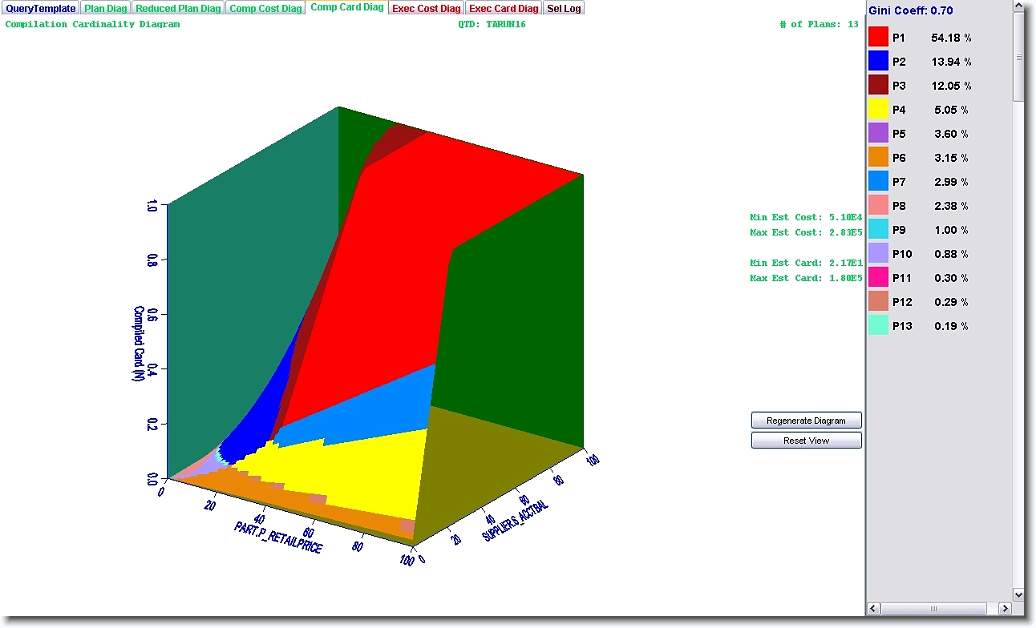Select the purple P5 plan swatch
Screen dimensions: 1036x628
point(878,133)
